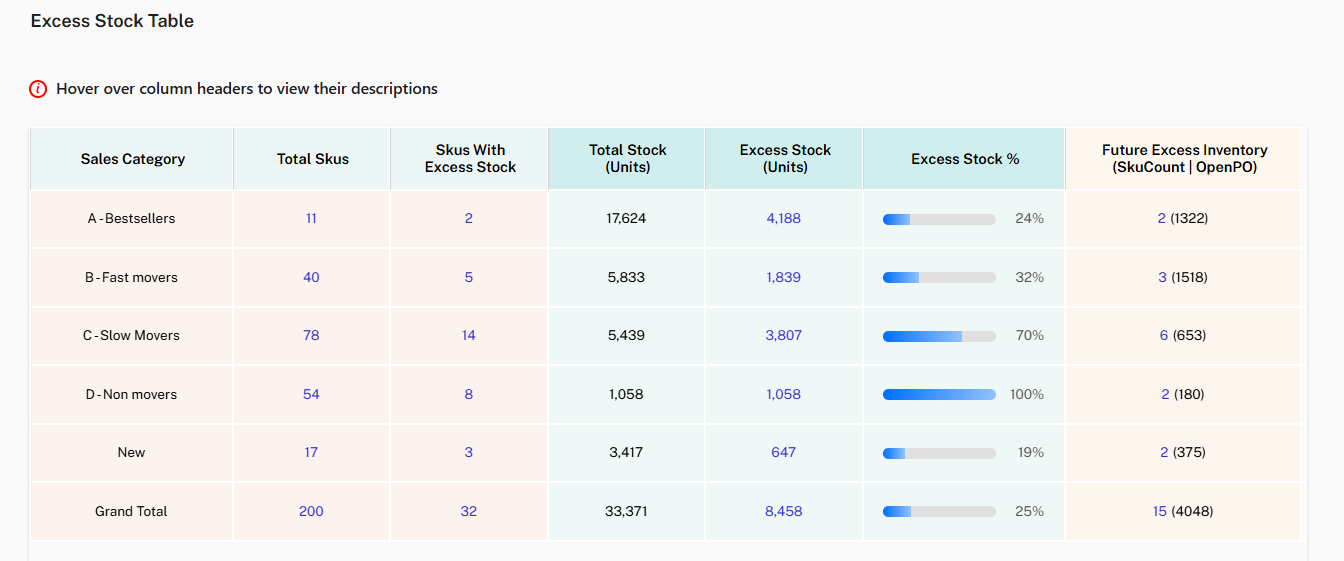Open Grand Total Skus link 200

(x=311, y=511)
